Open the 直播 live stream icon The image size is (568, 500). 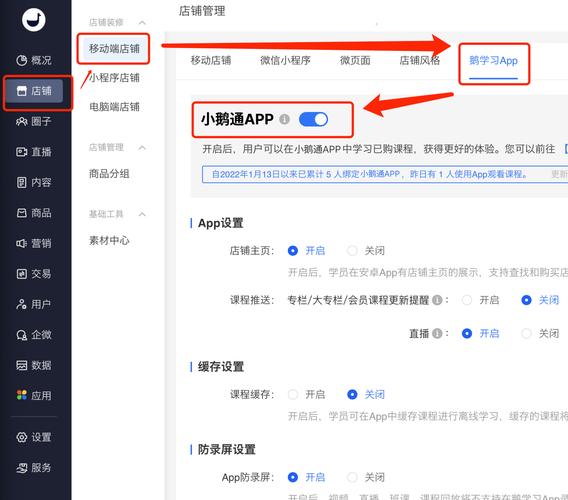tap(21, 151)
